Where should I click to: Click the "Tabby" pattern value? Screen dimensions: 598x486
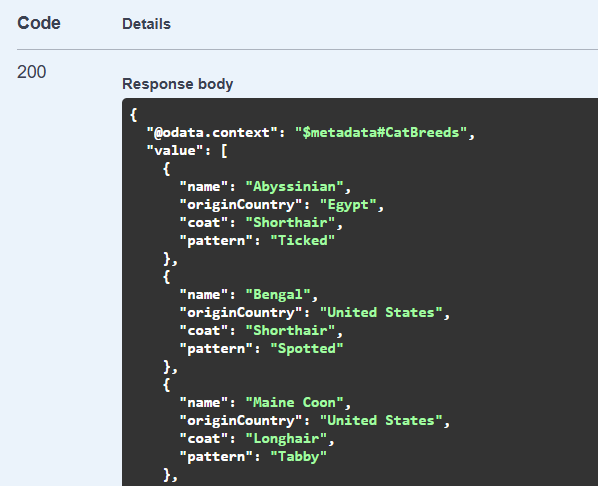click(298, 457)
